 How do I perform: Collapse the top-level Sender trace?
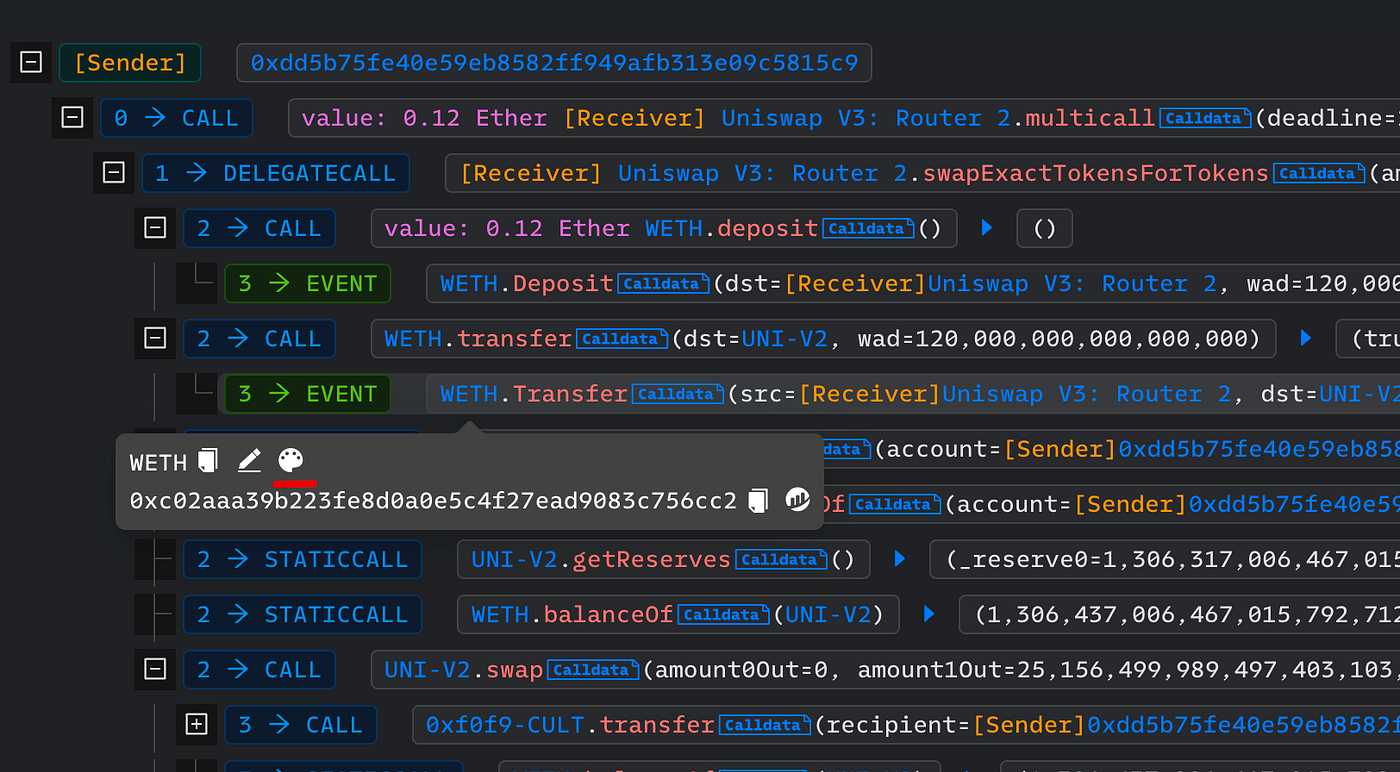[30, 62]
